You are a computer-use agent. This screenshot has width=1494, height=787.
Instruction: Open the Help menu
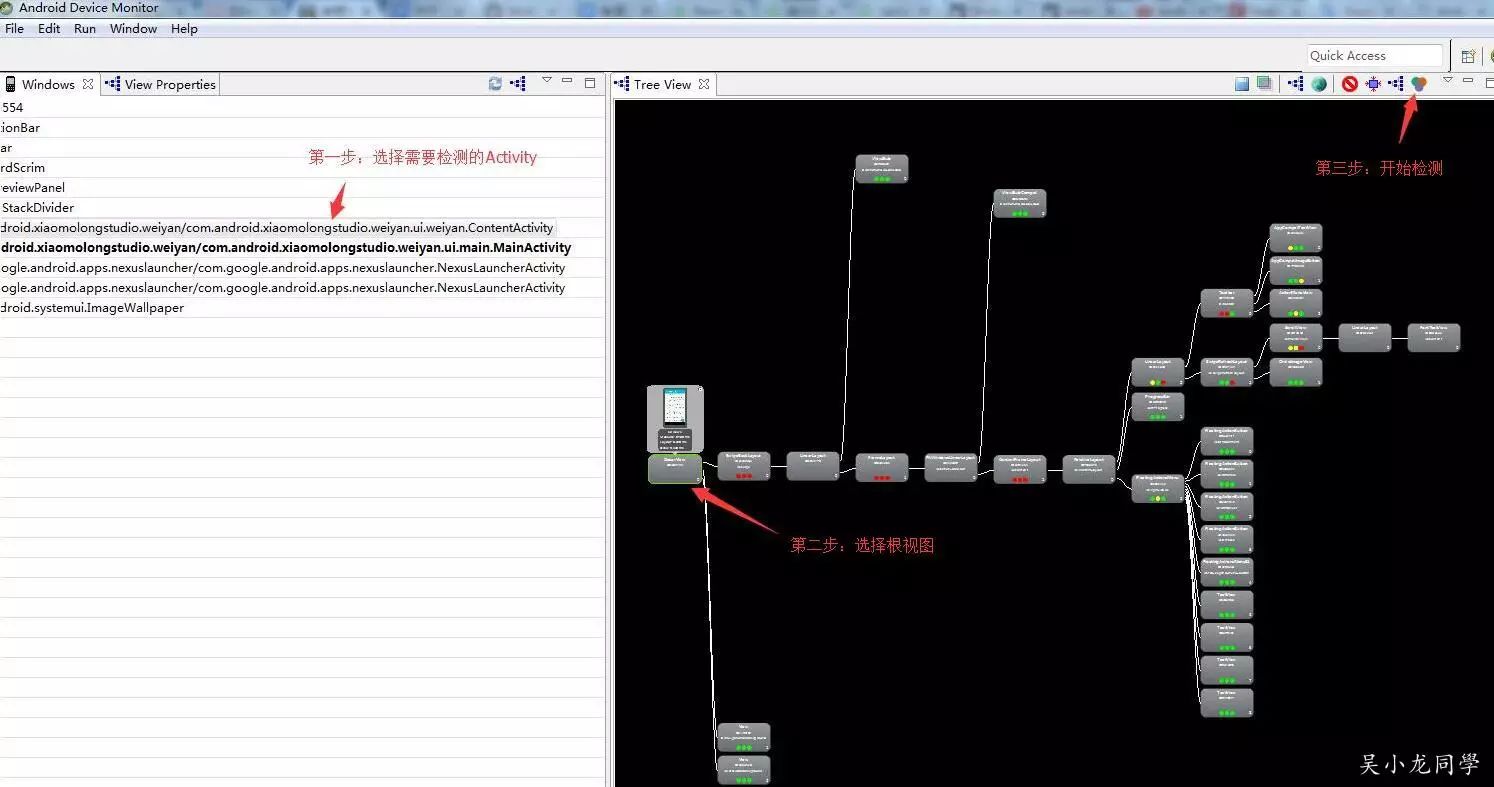coord(184,29)
